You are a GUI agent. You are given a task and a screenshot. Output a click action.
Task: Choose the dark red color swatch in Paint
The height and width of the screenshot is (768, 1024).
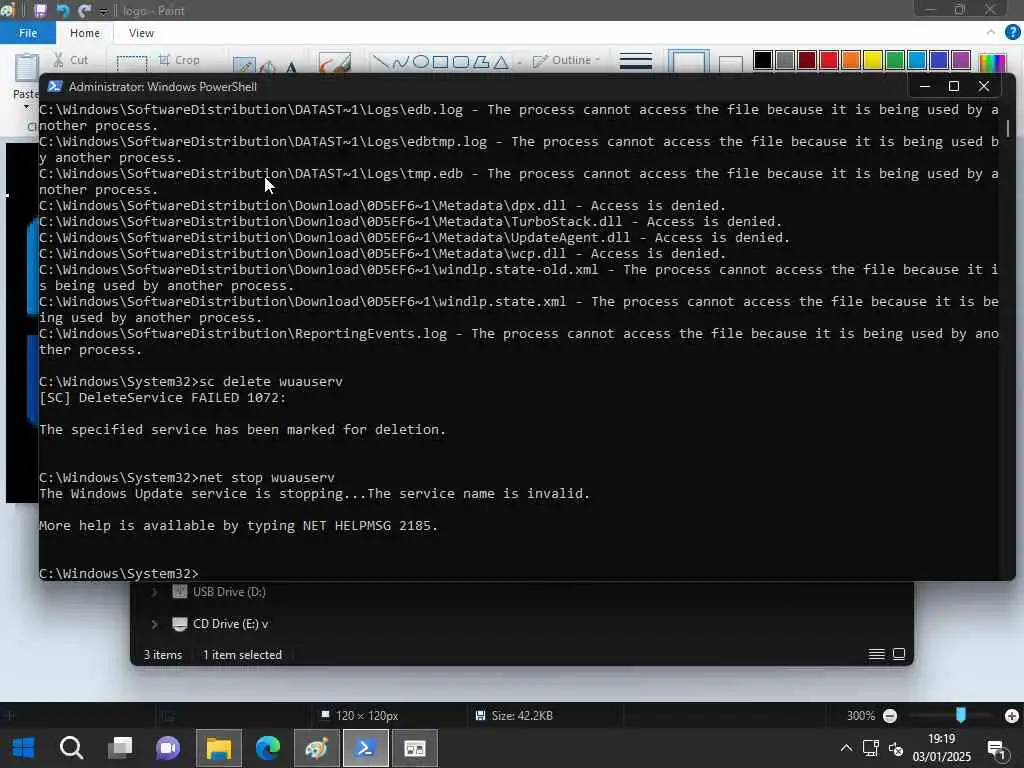coord(807,60)
